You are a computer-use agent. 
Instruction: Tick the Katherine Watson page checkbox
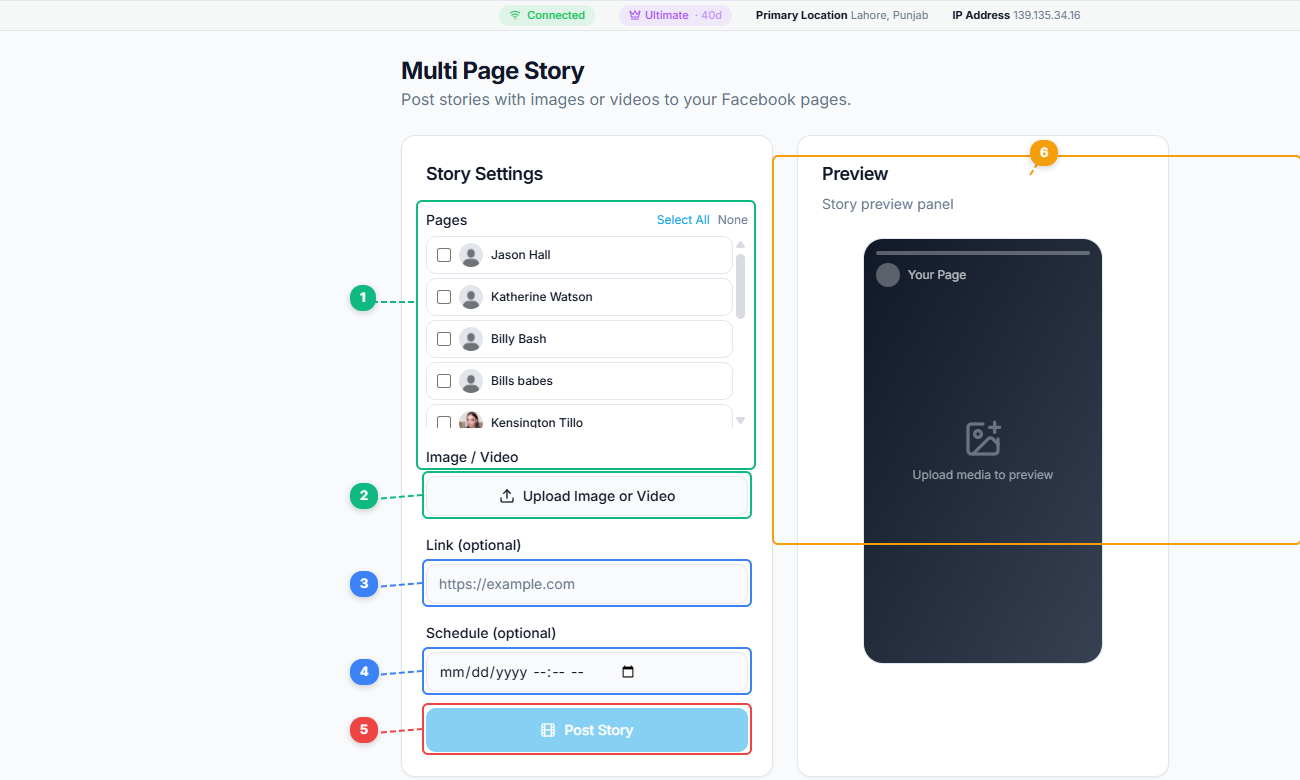click(x=444, y=297)
